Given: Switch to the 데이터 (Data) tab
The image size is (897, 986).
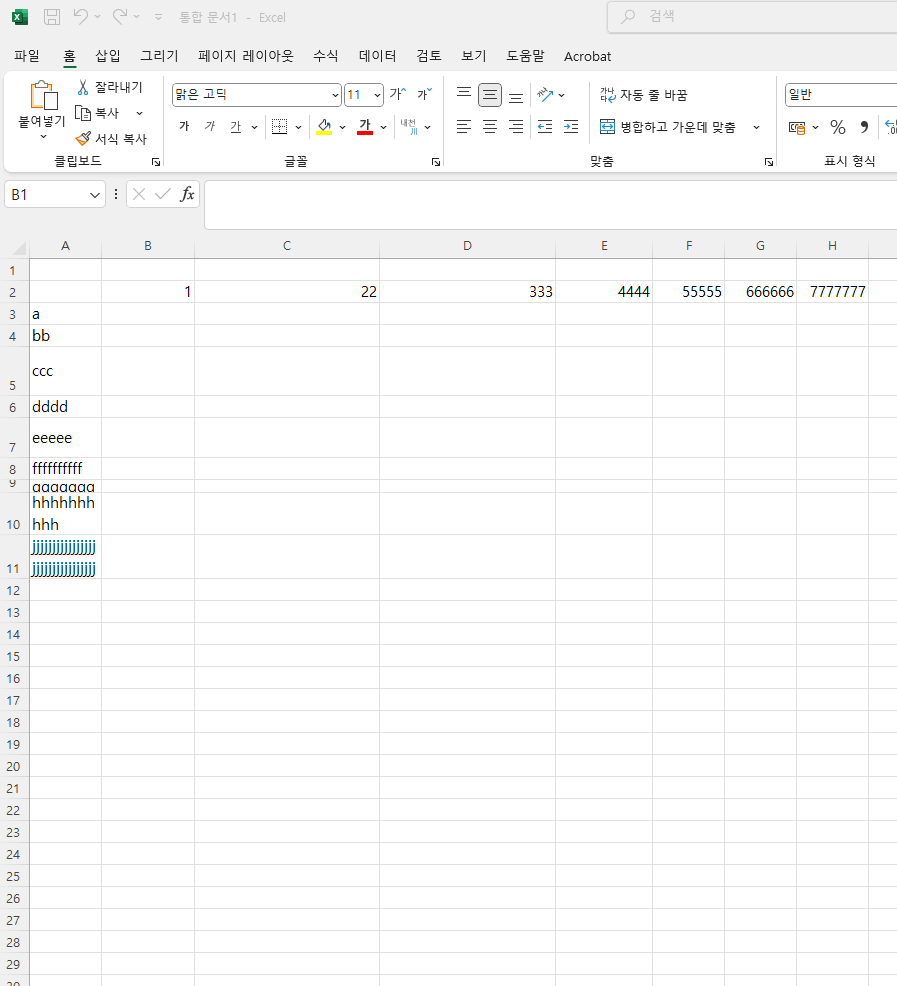Looking at the screenshot, I should coord(377,56).
